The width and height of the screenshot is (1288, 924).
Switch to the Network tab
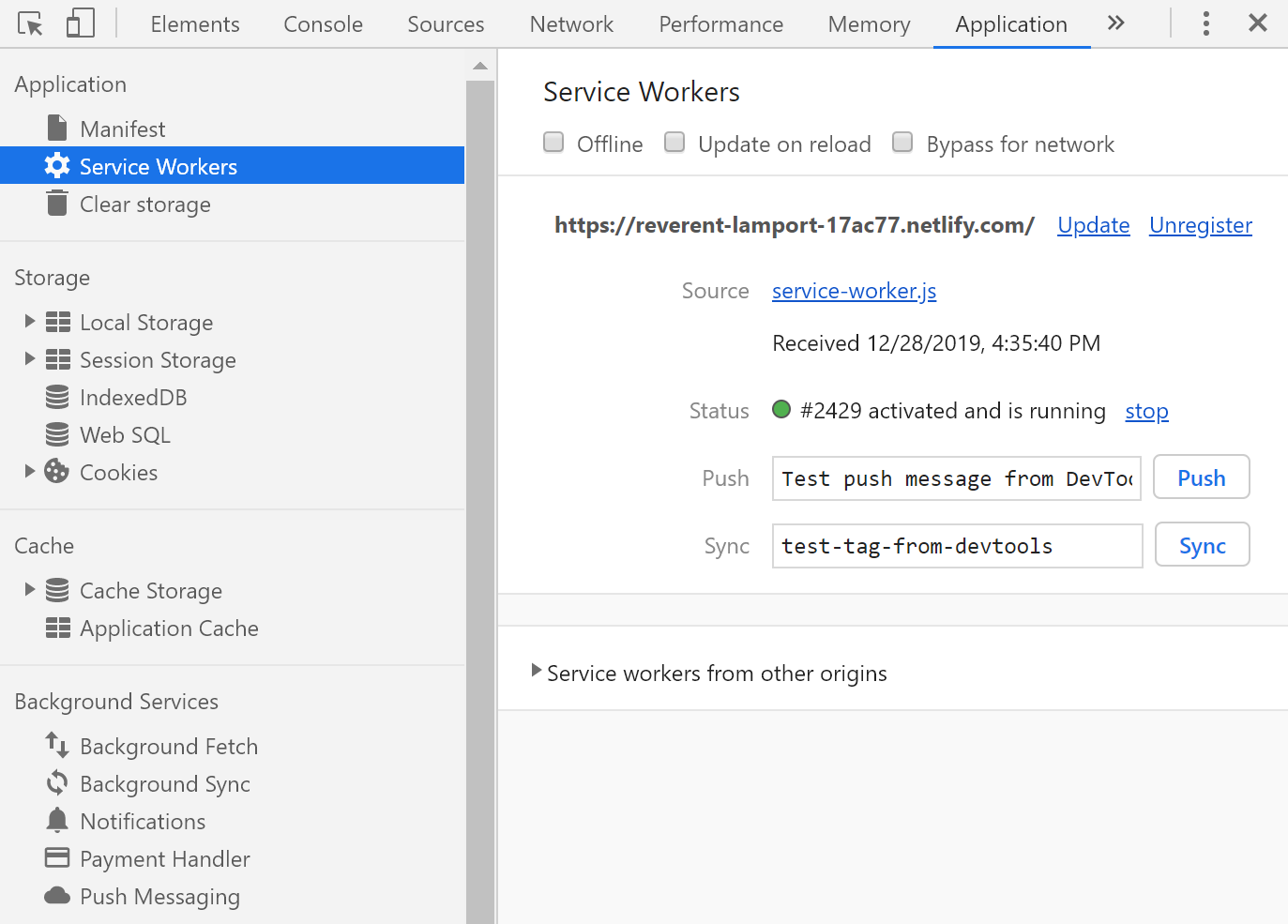(571, 24)
